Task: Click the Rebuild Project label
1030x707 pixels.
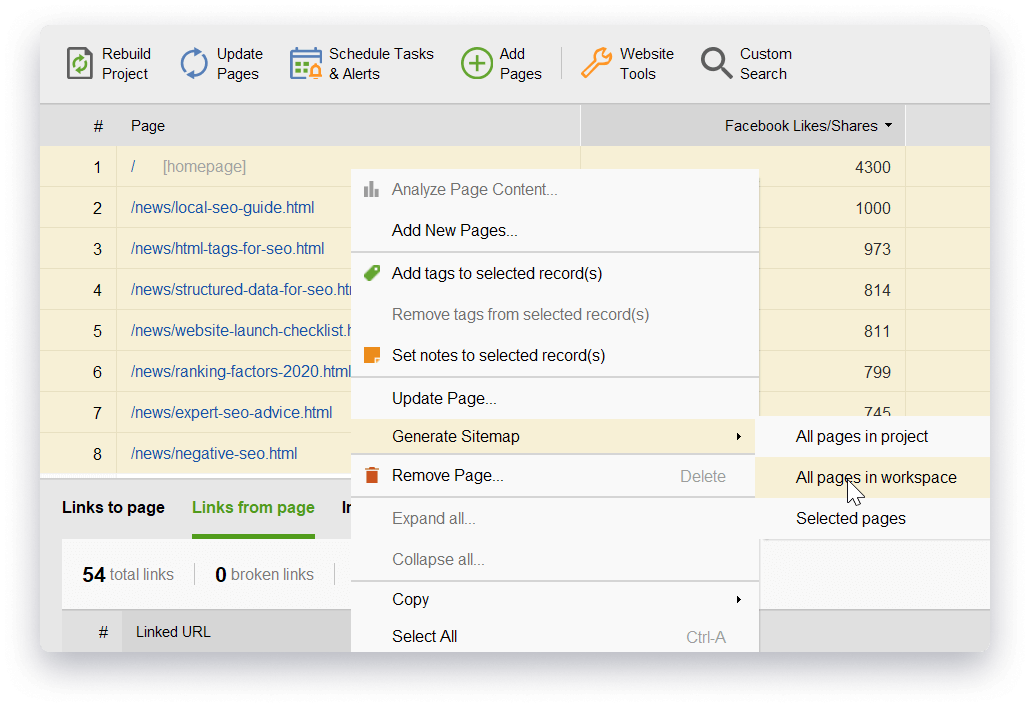Action: tap(126, 64)
